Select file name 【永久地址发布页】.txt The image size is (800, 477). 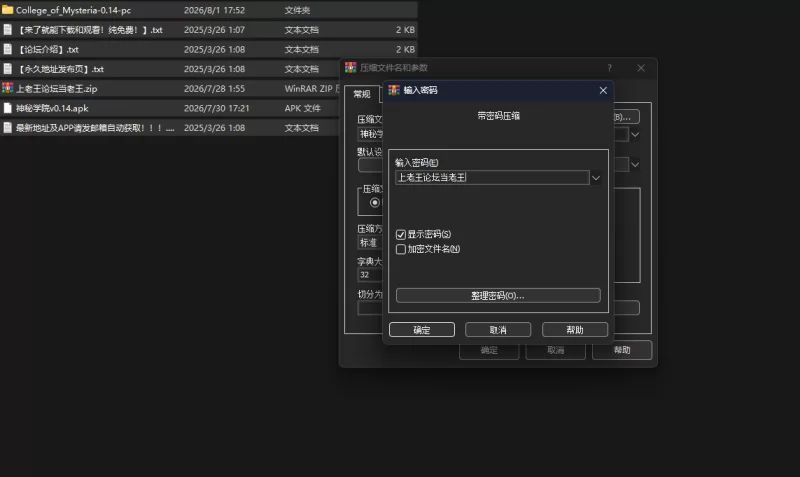click(60, 69)
